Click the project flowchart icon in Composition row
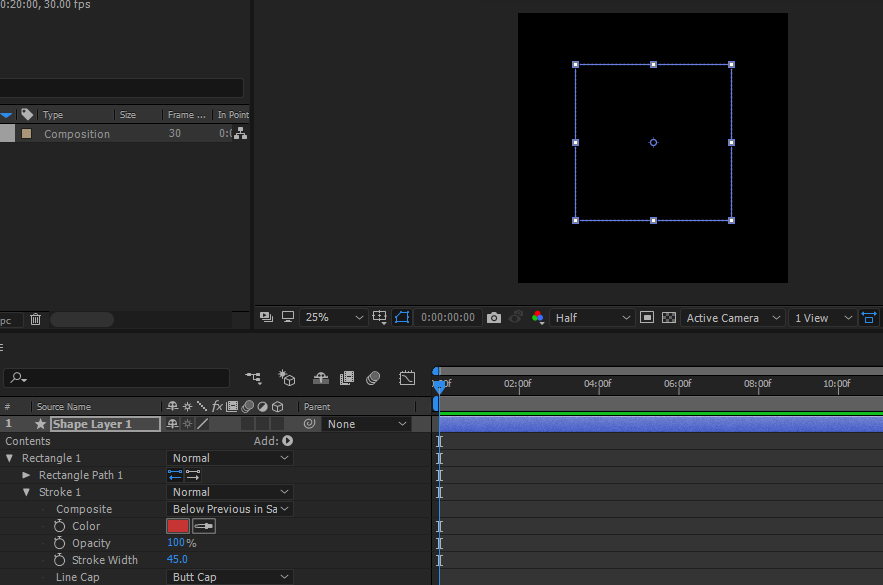The width and height of the screenshot is (883, 585). point(240,133)
